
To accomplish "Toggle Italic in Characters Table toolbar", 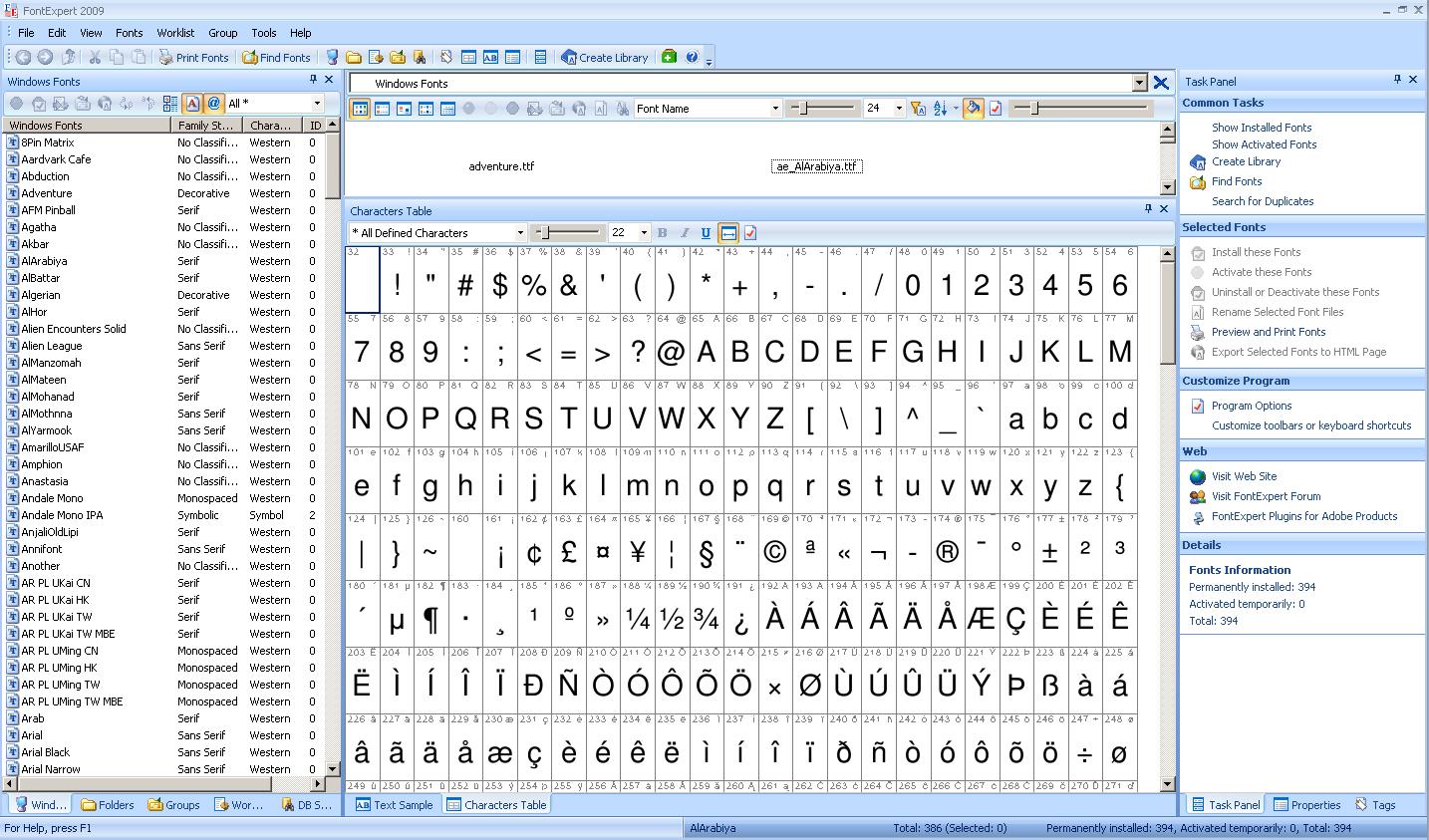I will [x=684, y=233].
